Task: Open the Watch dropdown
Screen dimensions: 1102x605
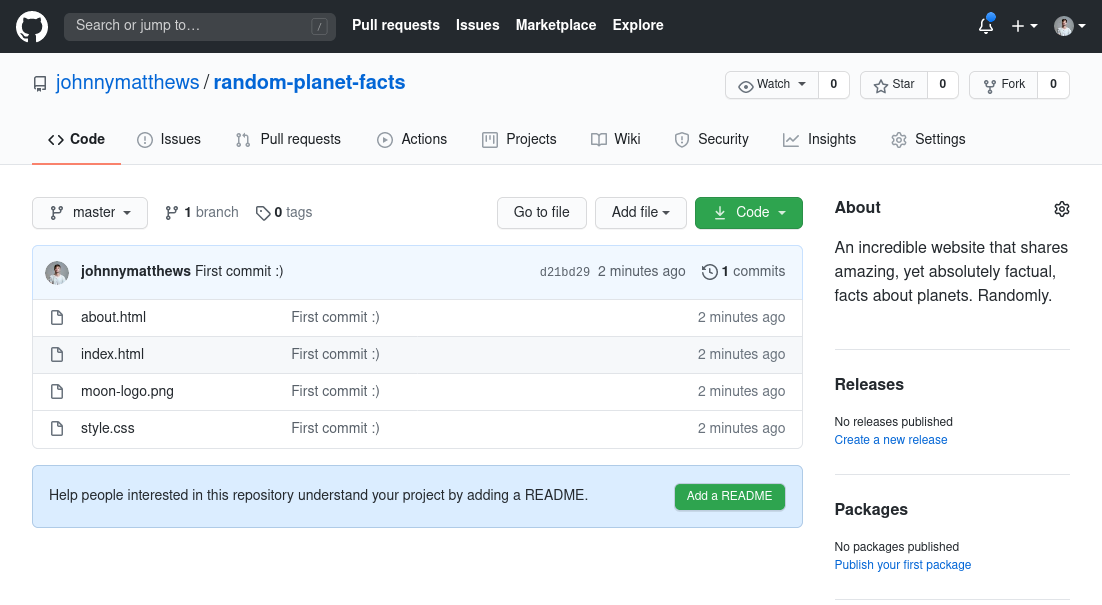Action: (x=772, y=84)
